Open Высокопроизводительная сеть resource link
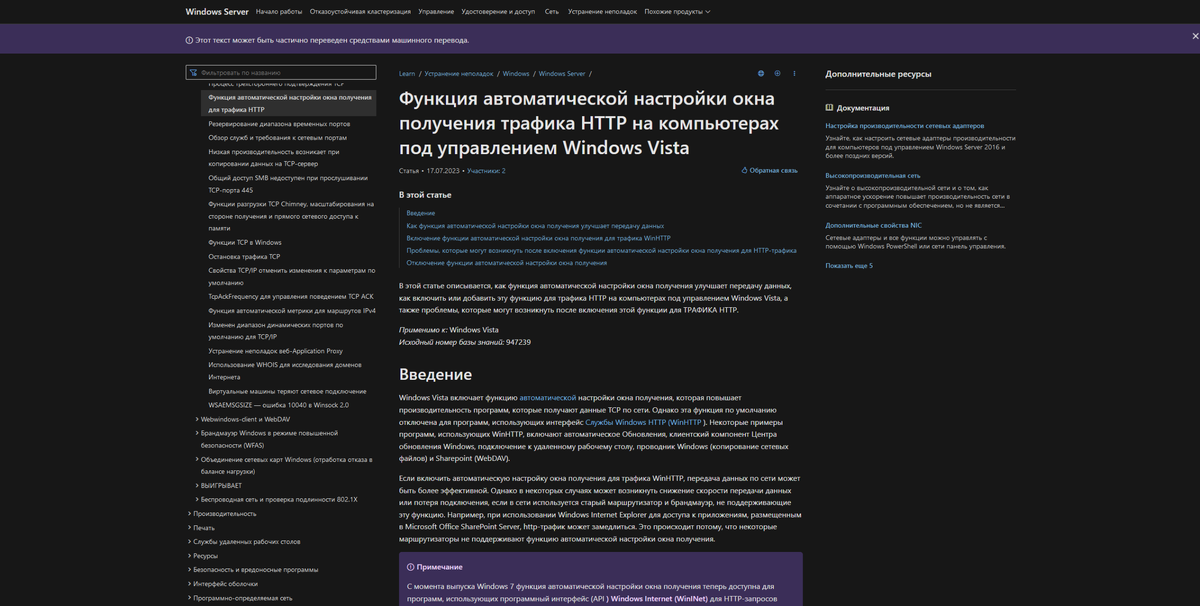 (873, 175)
